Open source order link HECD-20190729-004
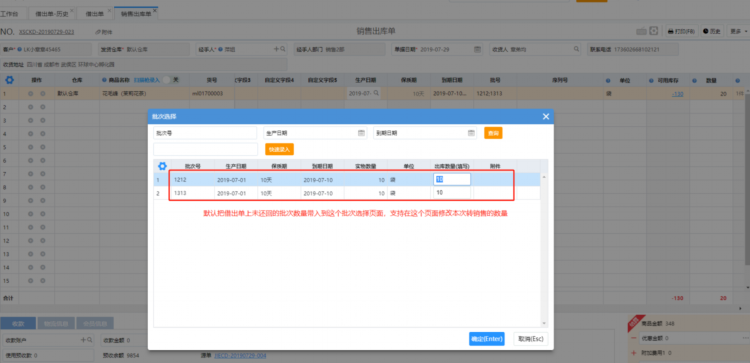The image size is (750, 363). point(240,356)
